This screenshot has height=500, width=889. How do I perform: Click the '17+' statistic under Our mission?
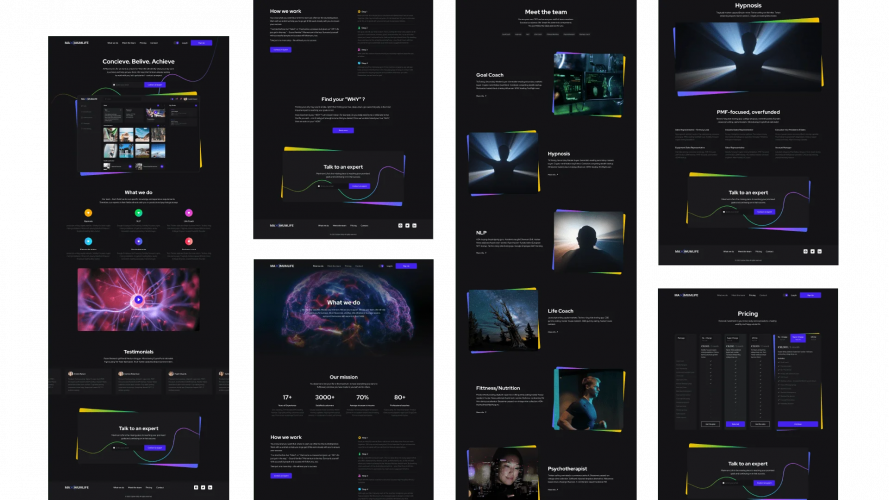[287, 397]
